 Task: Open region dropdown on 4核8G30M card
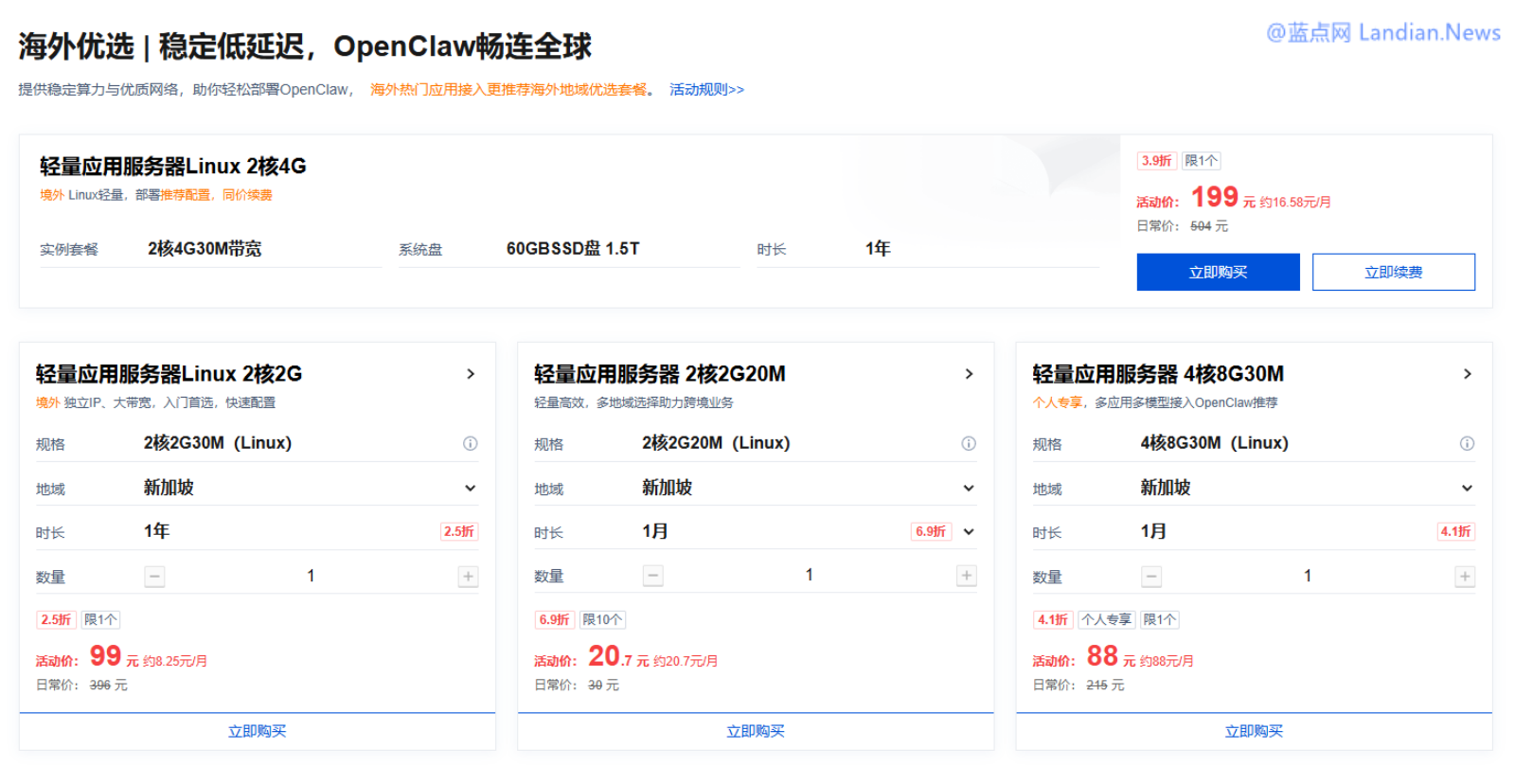coord(1466,489)
